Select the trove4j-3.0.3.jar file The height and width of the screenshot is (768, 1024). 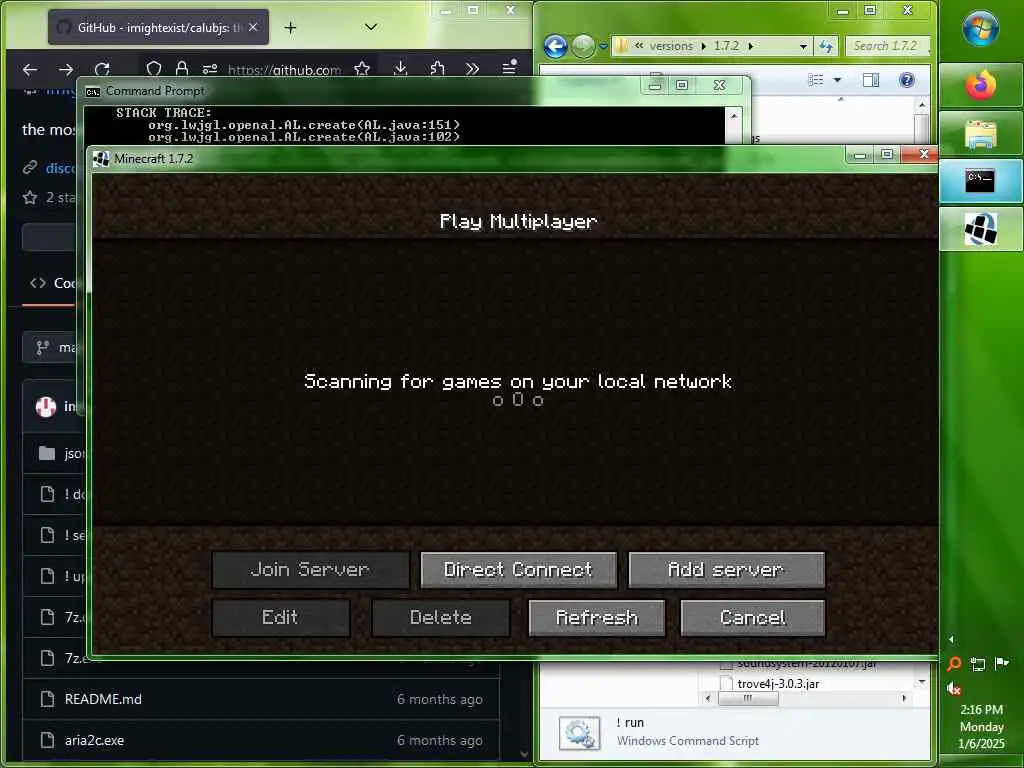[x=778, y=684]
